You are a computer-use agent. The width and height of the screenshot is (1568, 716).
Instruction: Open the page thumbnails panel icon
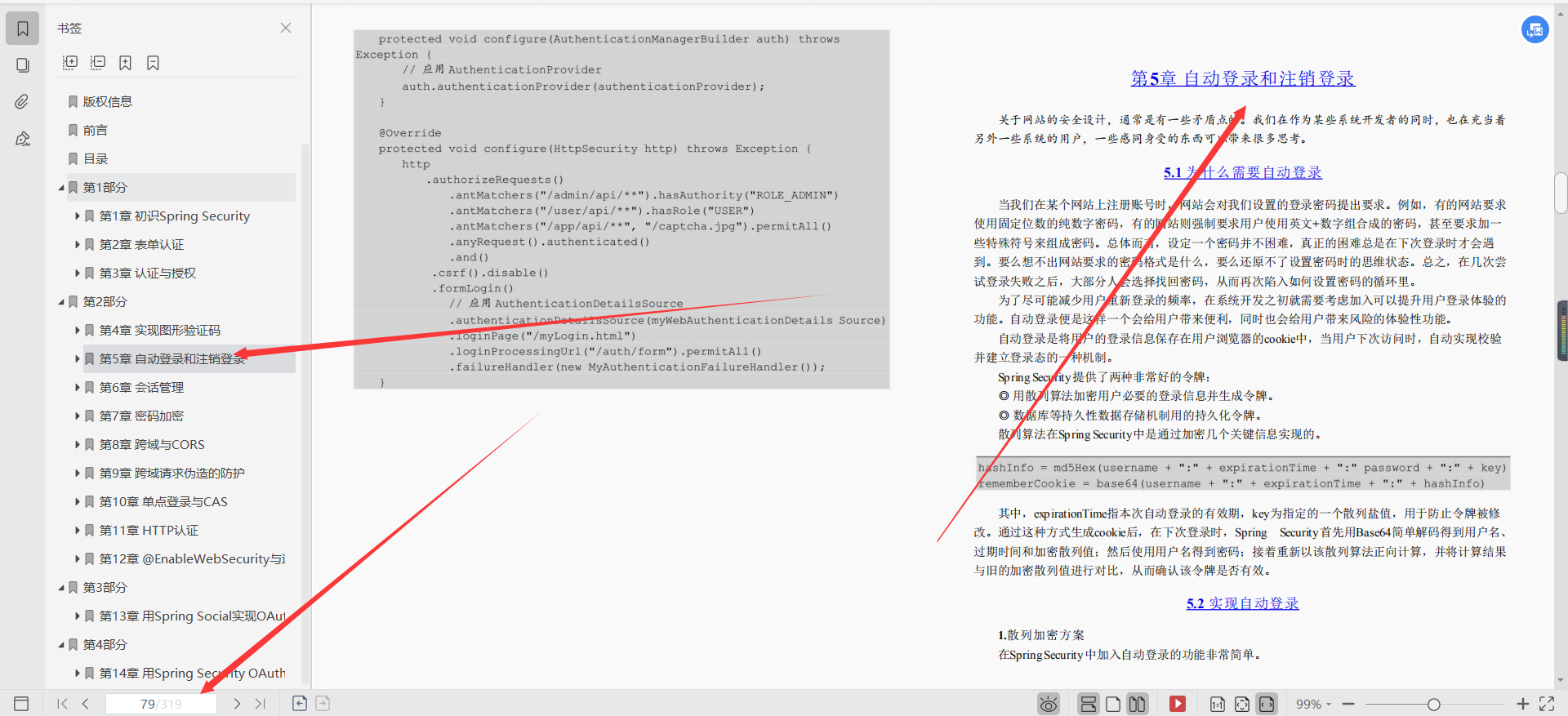pos(23,65)
